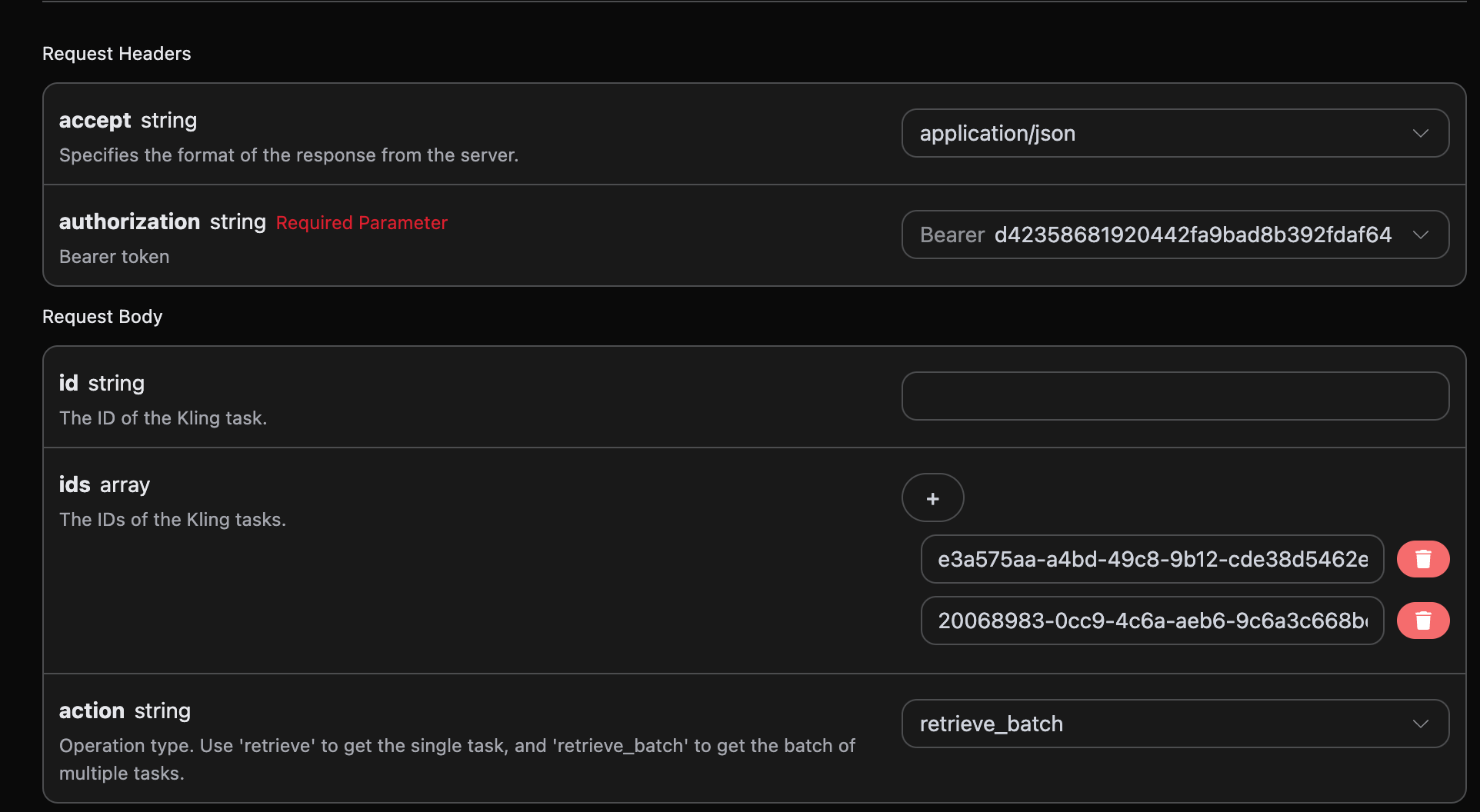Focus the 20068983 ids text field

pyautogui.click(x=1152, y=621)
